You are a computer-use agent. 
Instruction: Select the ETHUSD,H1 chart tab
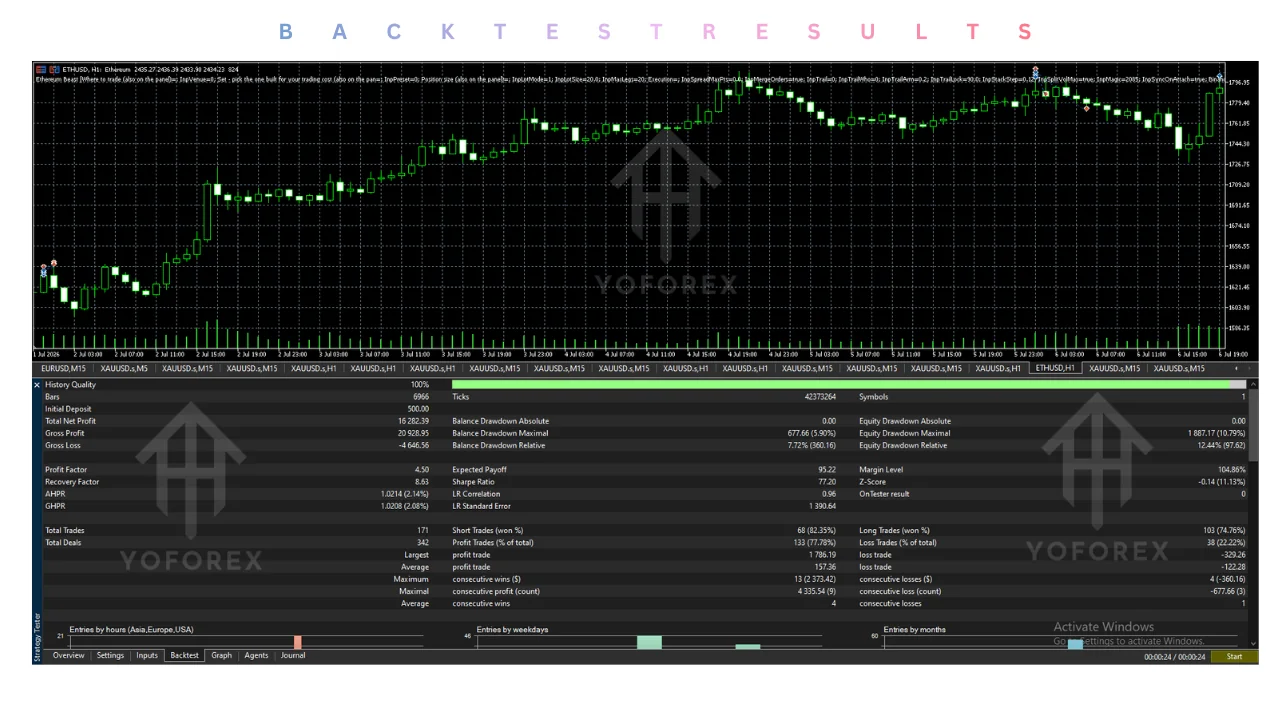[1055, 368]
